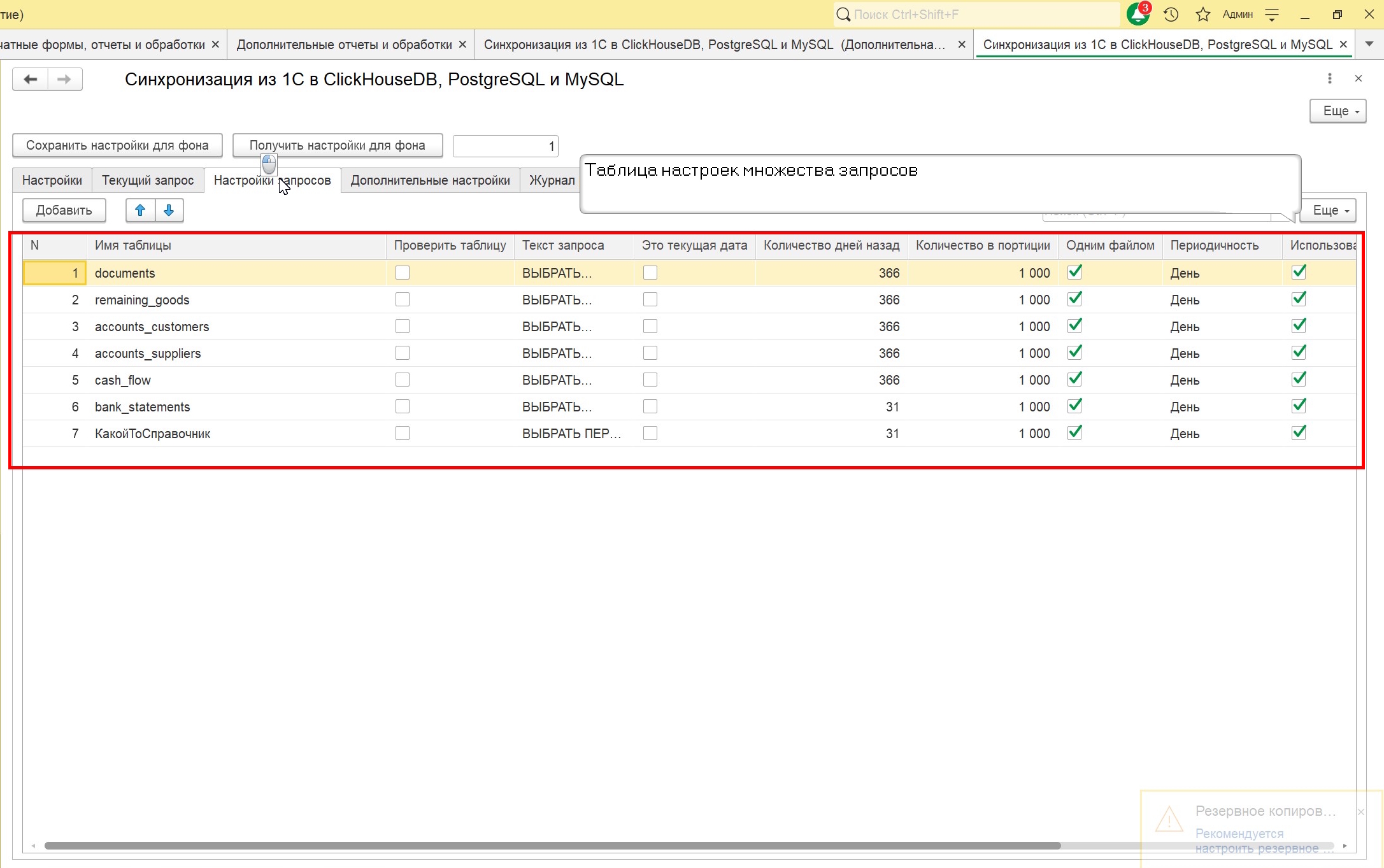Switch to Дополнительные настройки tab
Image resolution: width=1384 pixels, height=868 pixels.
point(431,180)
